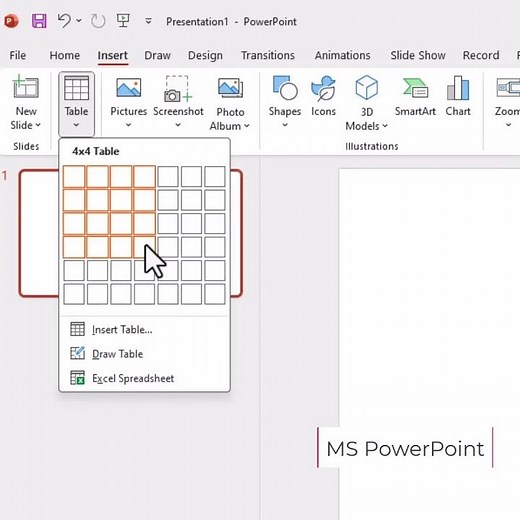Screen dimensions: 520x520
Task: Switch to the Home tab
Action: coord(65,55)
